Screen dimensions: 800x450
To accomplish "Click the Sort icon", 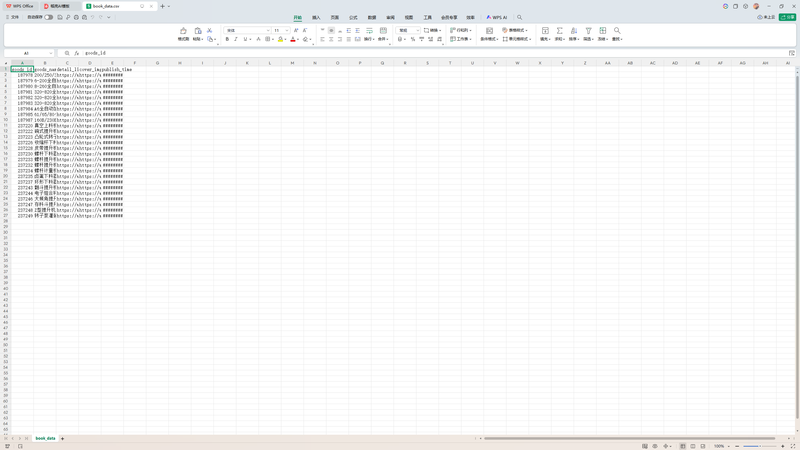I will pyautogui.click(x=573, y=31).
